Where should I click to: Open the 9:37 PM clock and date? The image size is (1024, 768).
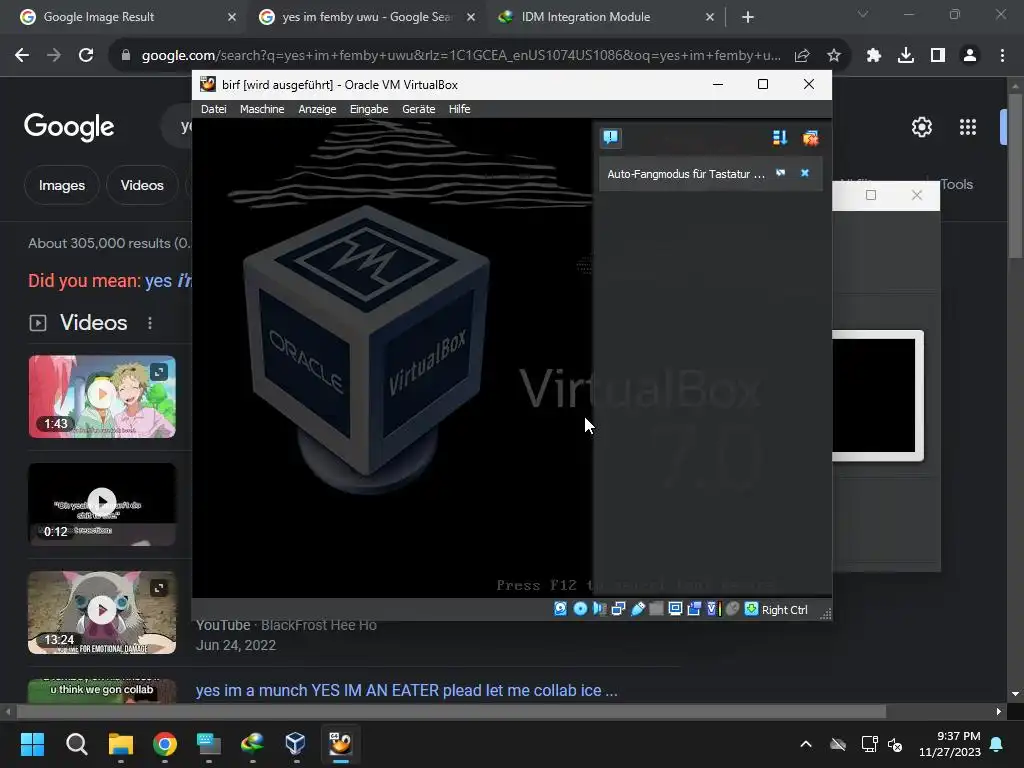950,744
